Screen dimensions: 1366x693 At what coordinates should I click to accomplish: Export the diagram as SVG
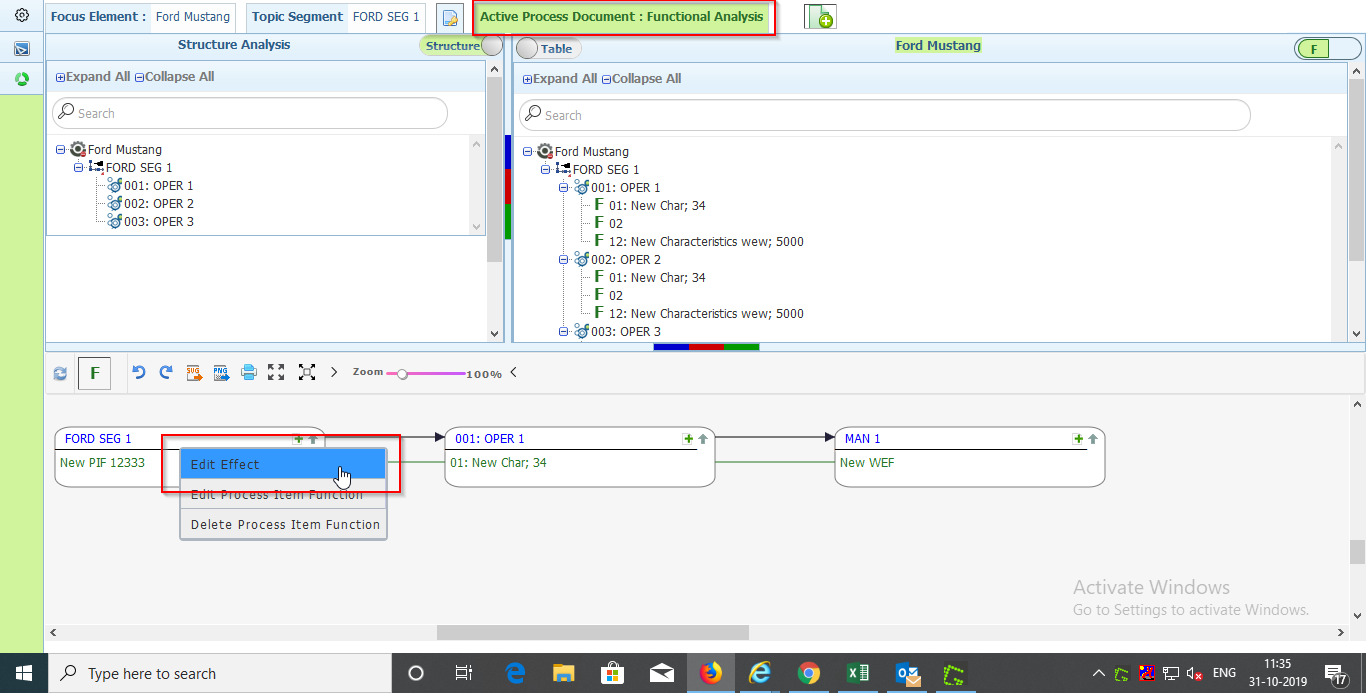(x=194, y=372)
